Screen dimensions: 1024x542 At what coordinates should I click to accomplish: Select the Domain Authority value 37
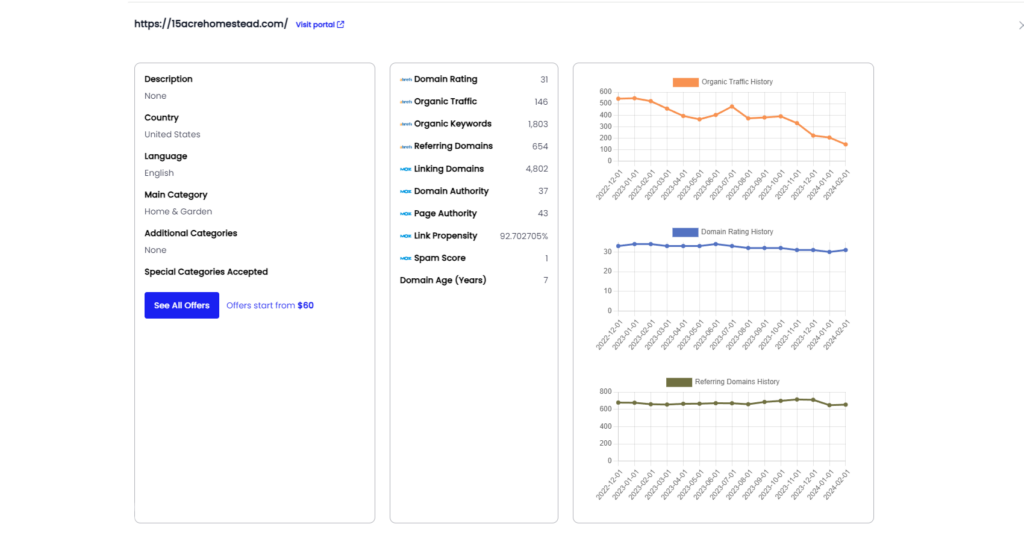(x=543, y=191)
